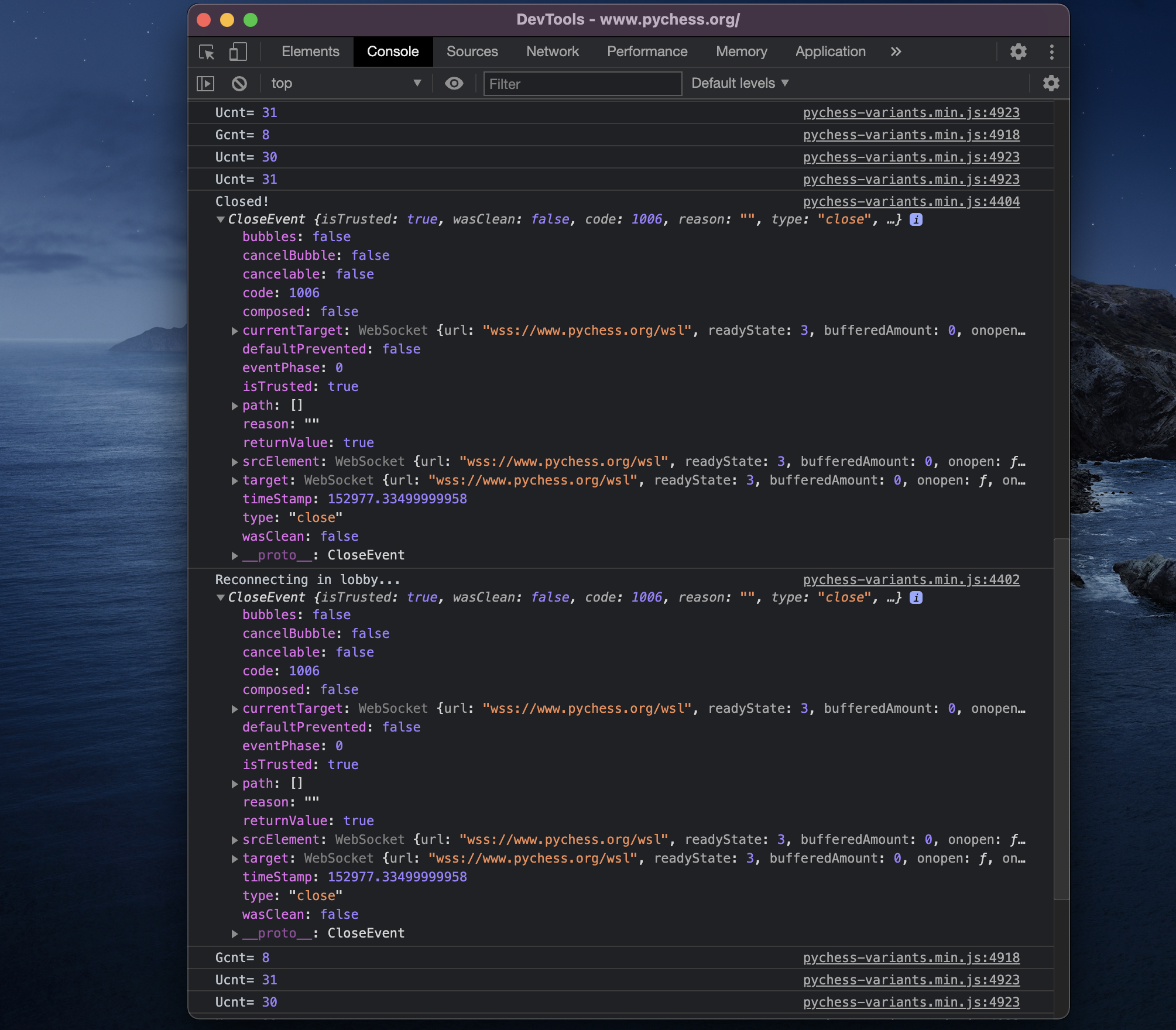The width and height of the screenshot is (1176, 1030).
Task: Click the info badge on second CloseEvent
Action: point(916,598)
